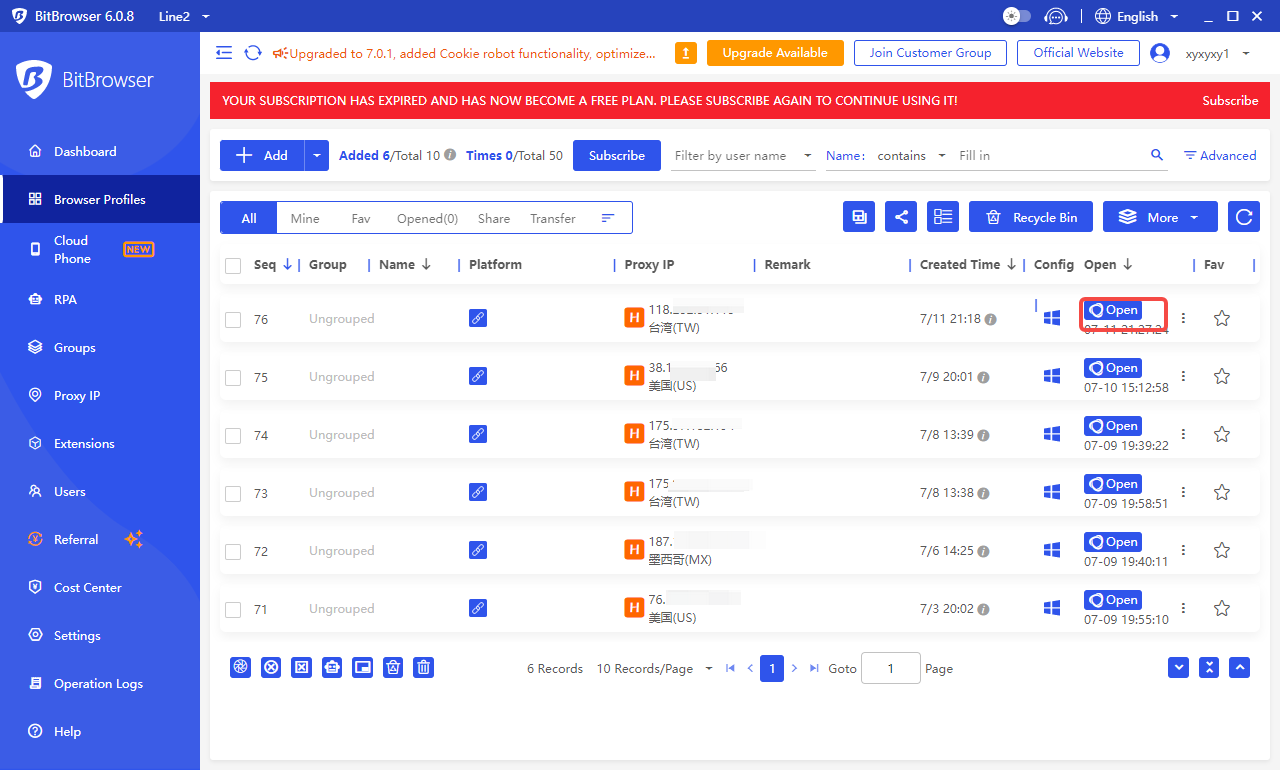Click the clear cache bin icon in bottom toolbar

(393, 667)
